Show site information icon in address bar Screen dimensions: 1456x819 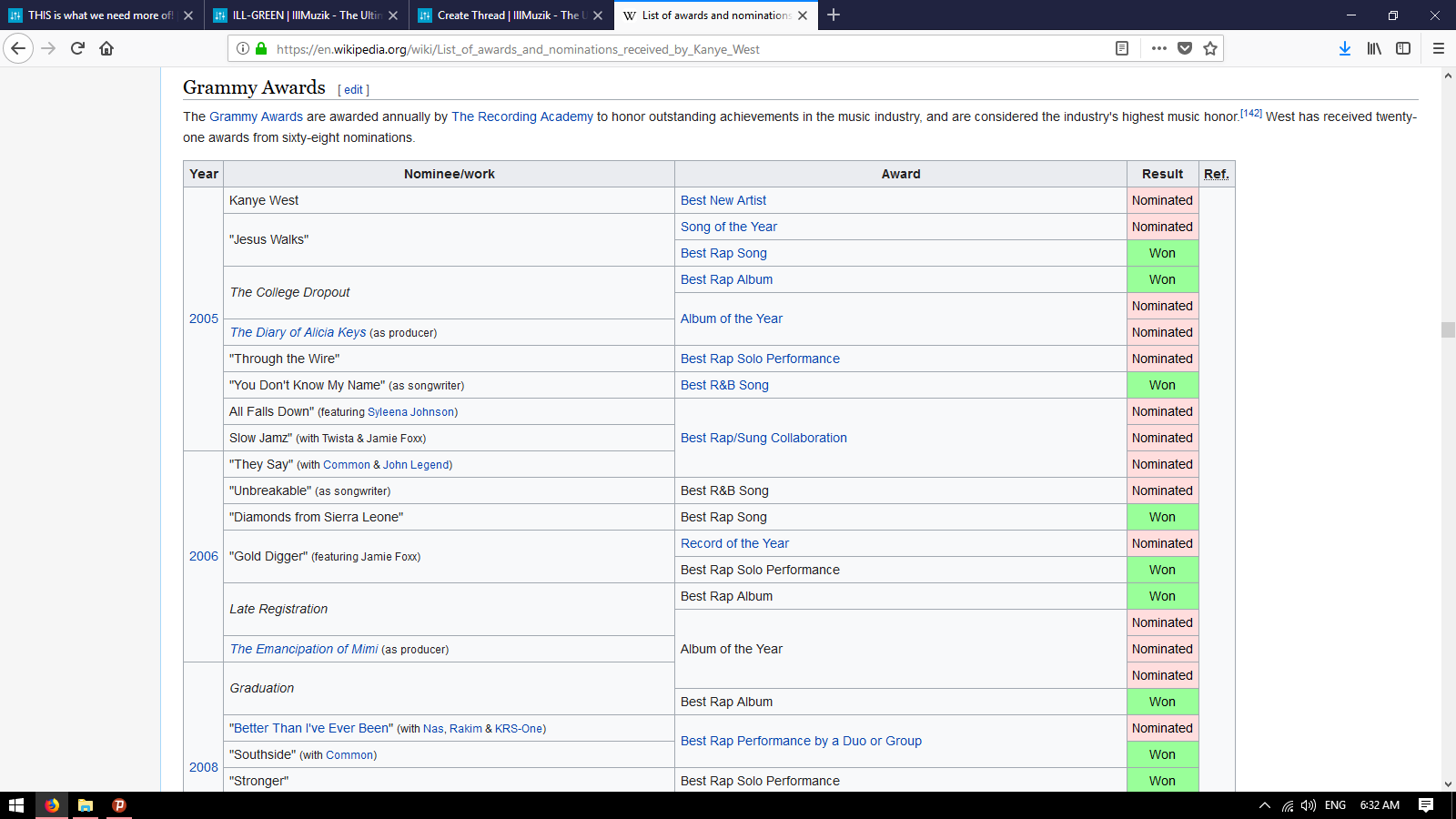click(243, 48)
